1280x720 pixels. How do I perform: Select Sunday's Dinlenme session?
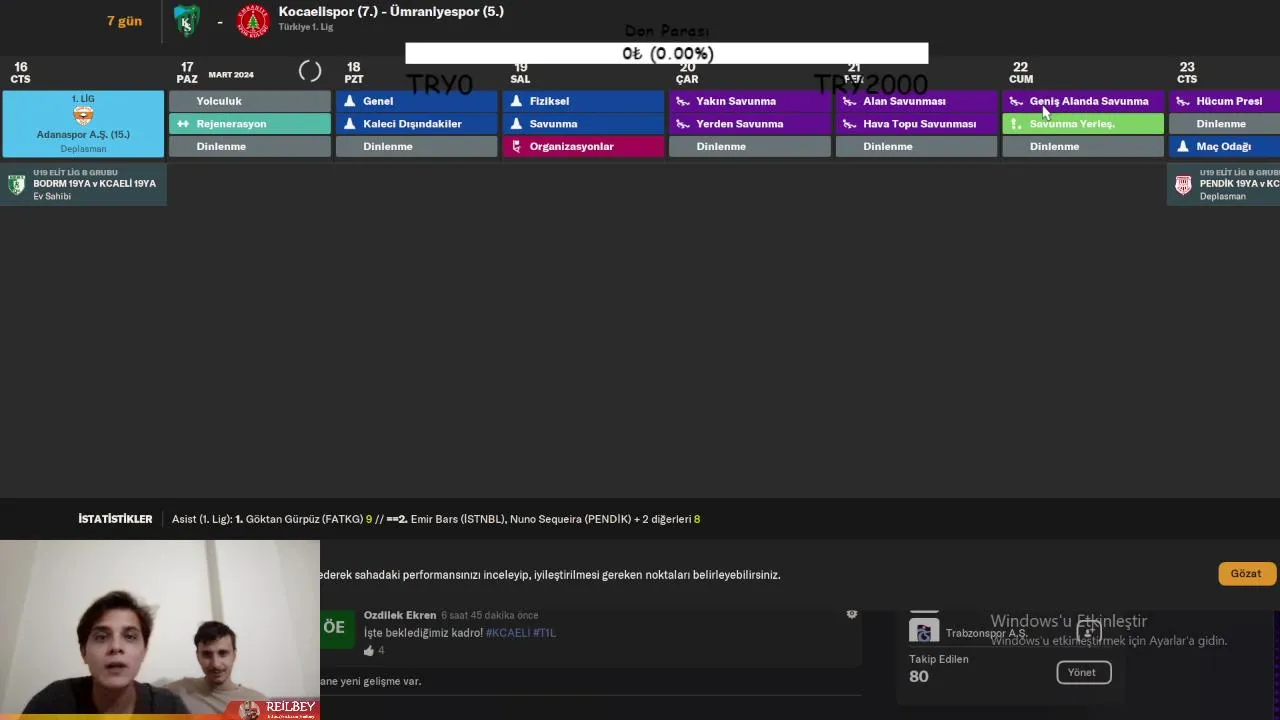coord(249,146)
